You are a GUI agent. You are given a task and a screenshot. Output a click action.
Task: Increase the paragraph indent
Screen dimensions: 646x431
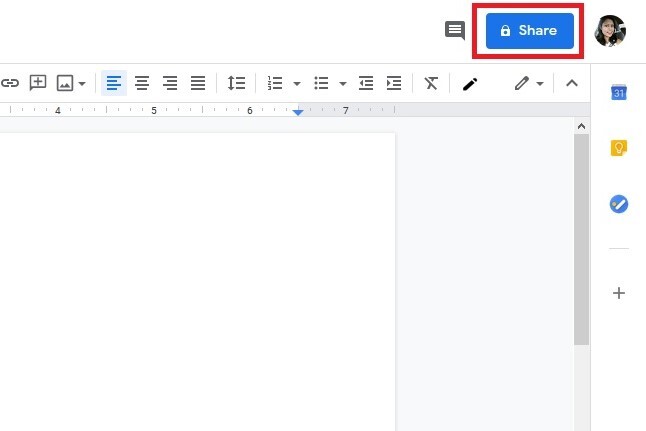click(x=394, y=83)
